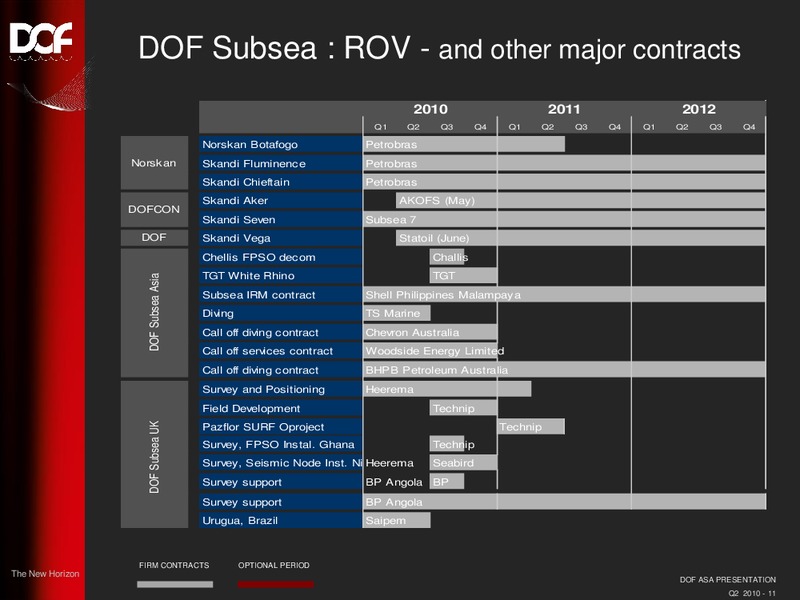Click the 'DOF' group label next to Skandi Vega
Image resolution: width=800 pixels, height=600 pixels.
tap(154, 237)
